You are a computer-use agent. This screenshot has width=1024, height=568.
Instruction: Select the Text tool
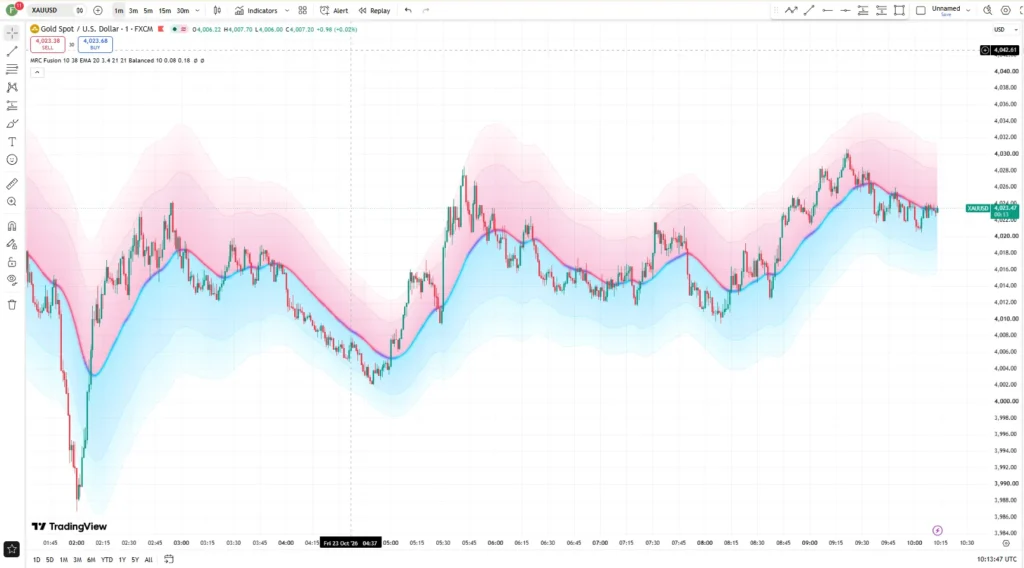pos(12,142)
